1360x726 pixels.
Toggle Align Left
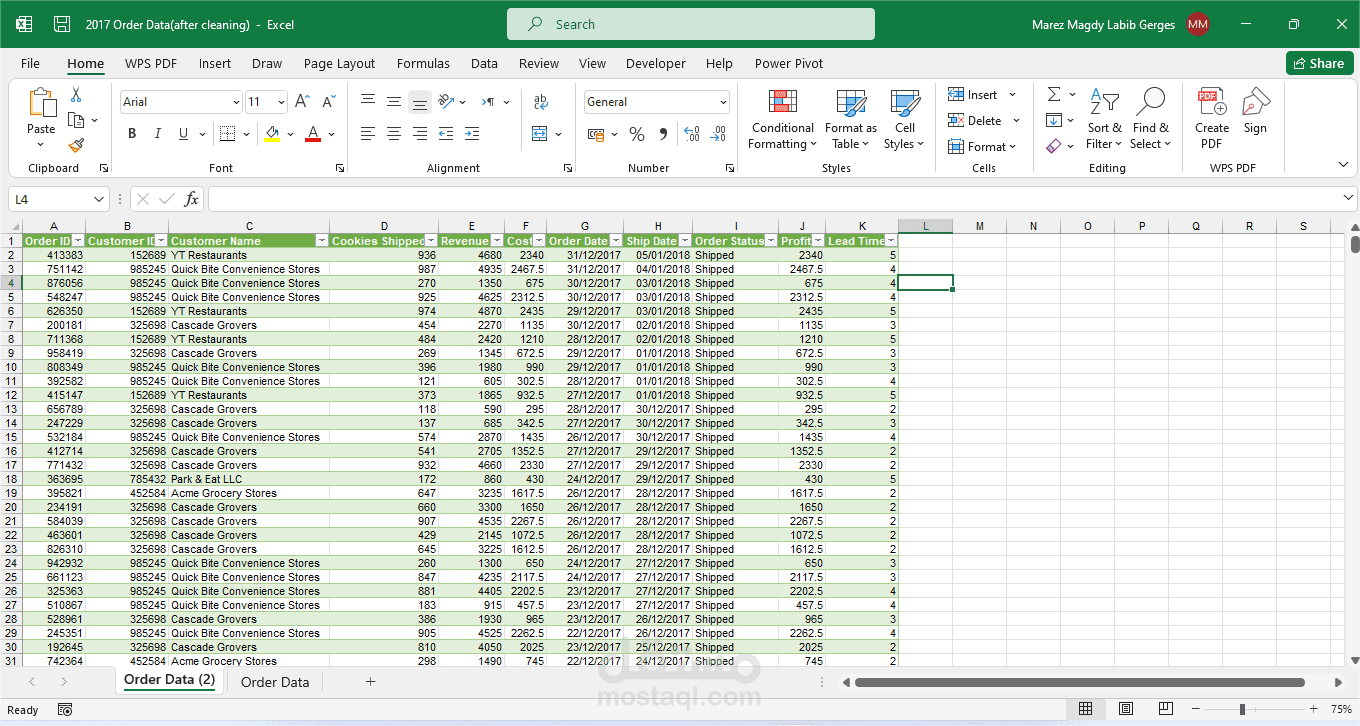368,134
